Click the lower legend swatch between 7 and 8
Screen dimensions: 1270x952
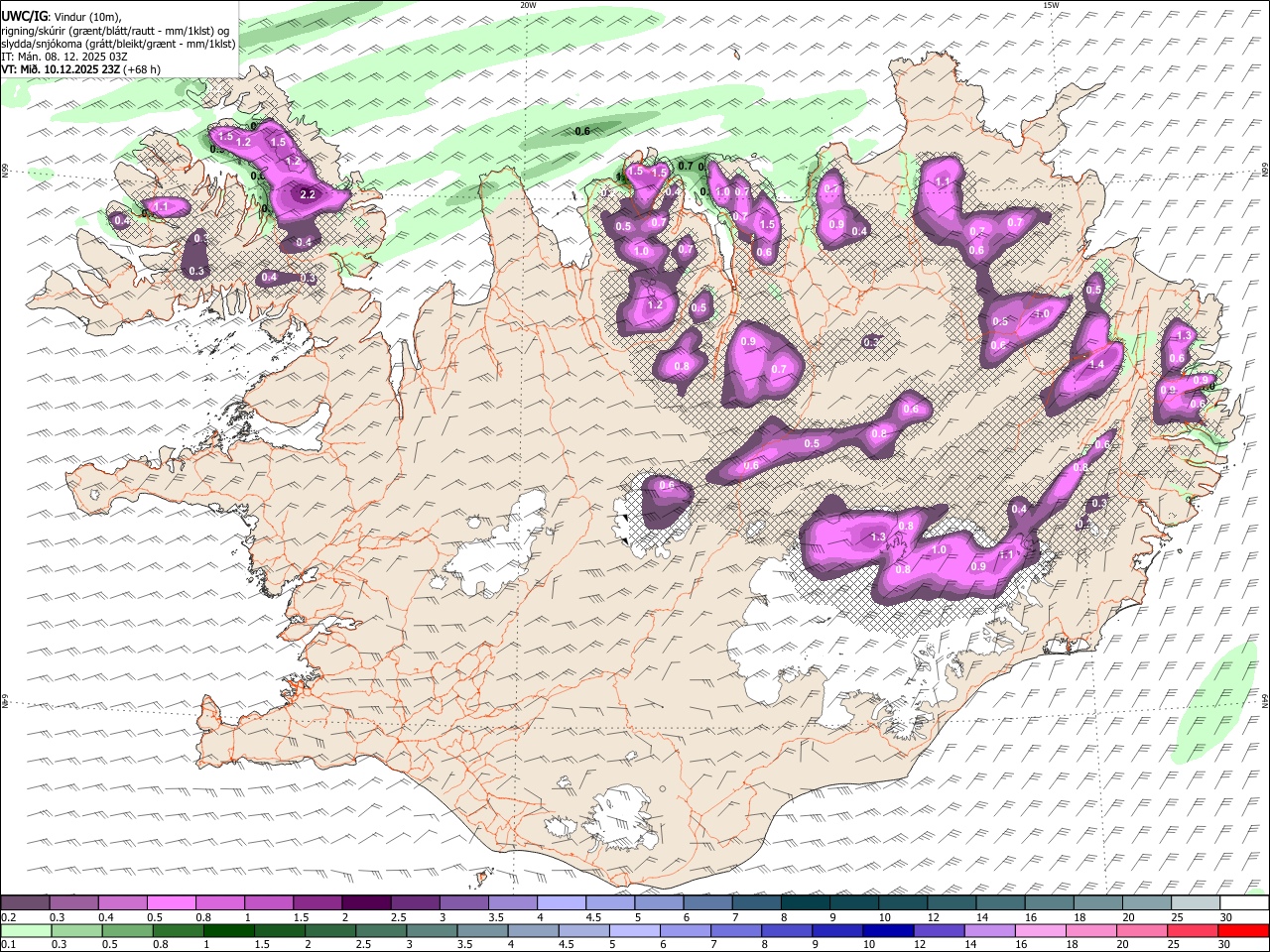737,930
